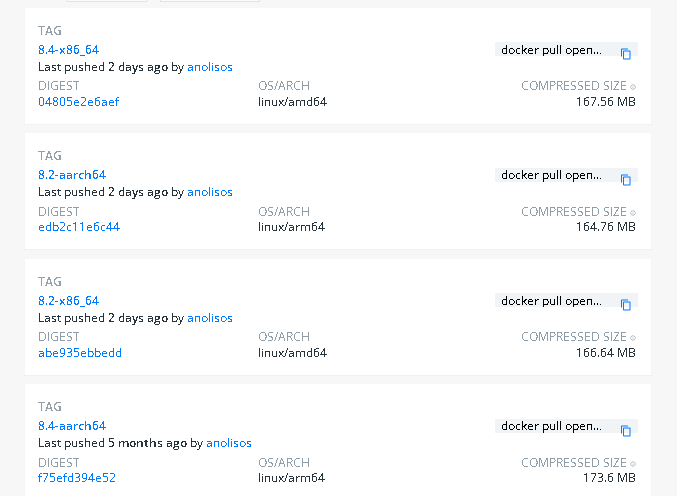This screenshot has width=677, height=496.
Task: Open the 8.4-x86_64 tag link
Action: point(68,50)
